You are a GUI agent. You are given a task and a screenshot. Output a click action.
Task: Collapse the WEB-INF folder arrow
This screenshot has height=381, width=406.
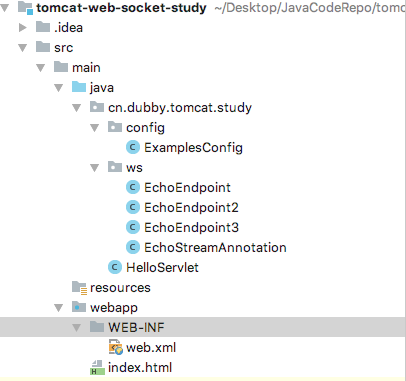77,328
